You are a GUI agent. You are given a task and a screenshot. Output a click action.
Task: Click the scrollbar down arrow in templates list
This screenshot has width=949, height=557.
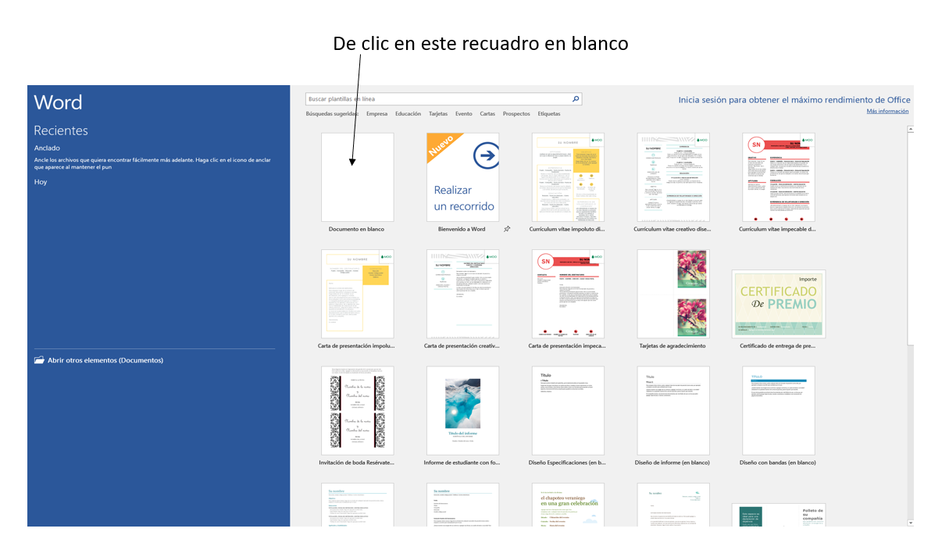(910, 522)
